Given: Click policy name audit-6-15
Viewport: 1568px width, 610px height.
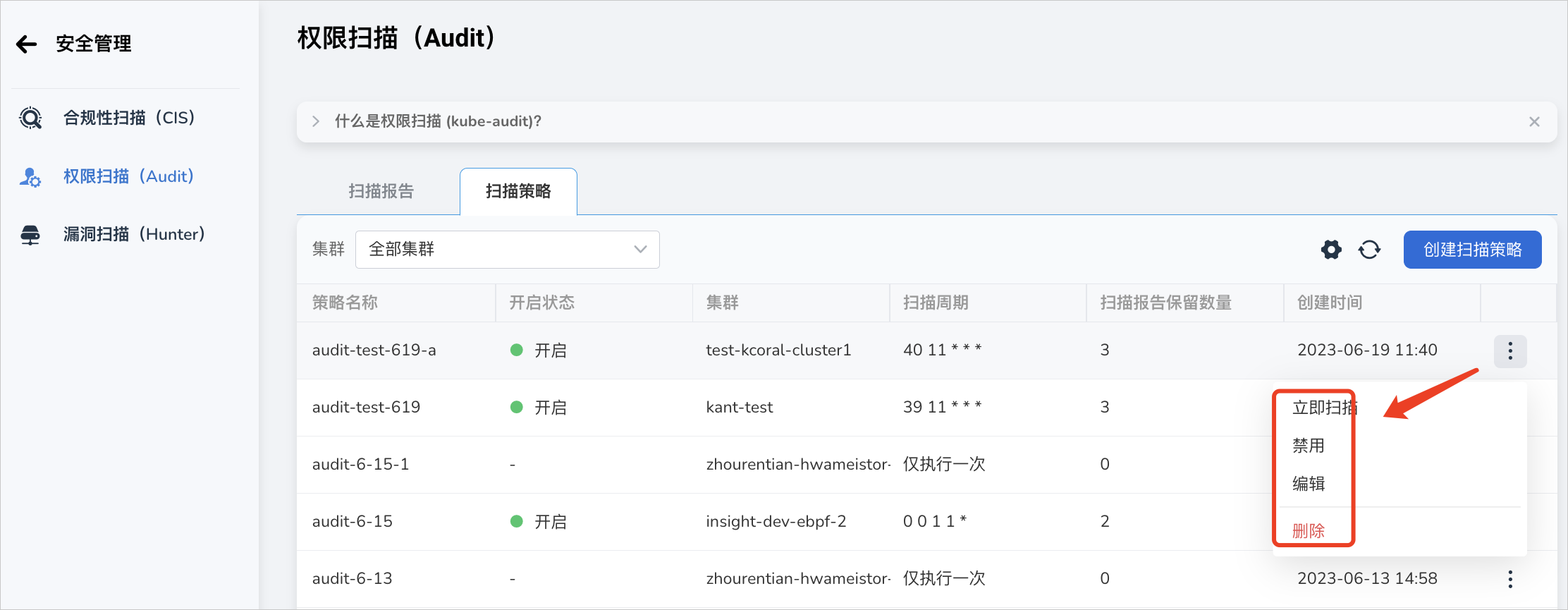Looking at the screenshot, I should [353, 521].
